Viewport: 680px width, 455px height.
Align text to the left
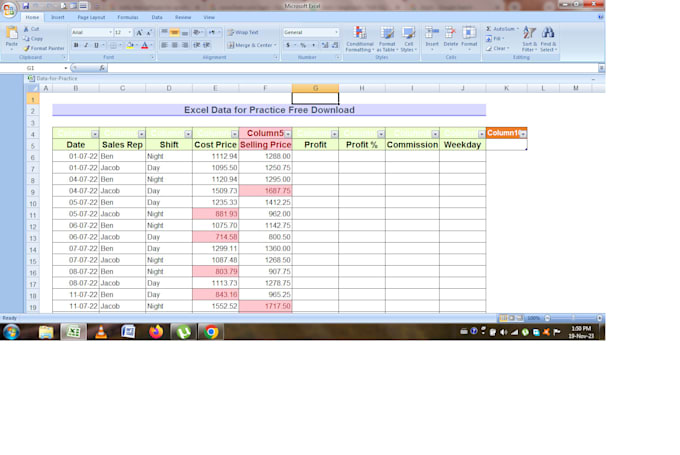[x=164, y=45]
